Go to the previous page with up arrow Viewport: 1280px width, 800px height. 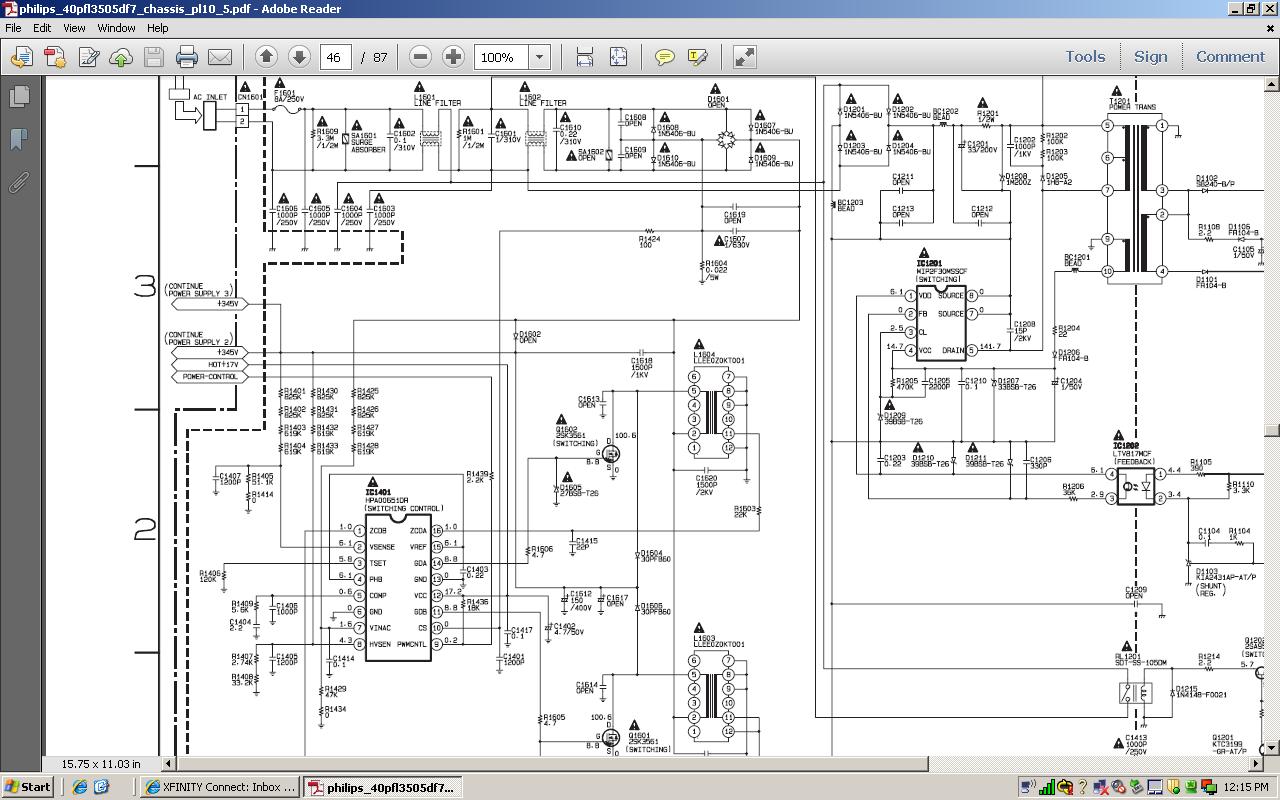point(266,57)
